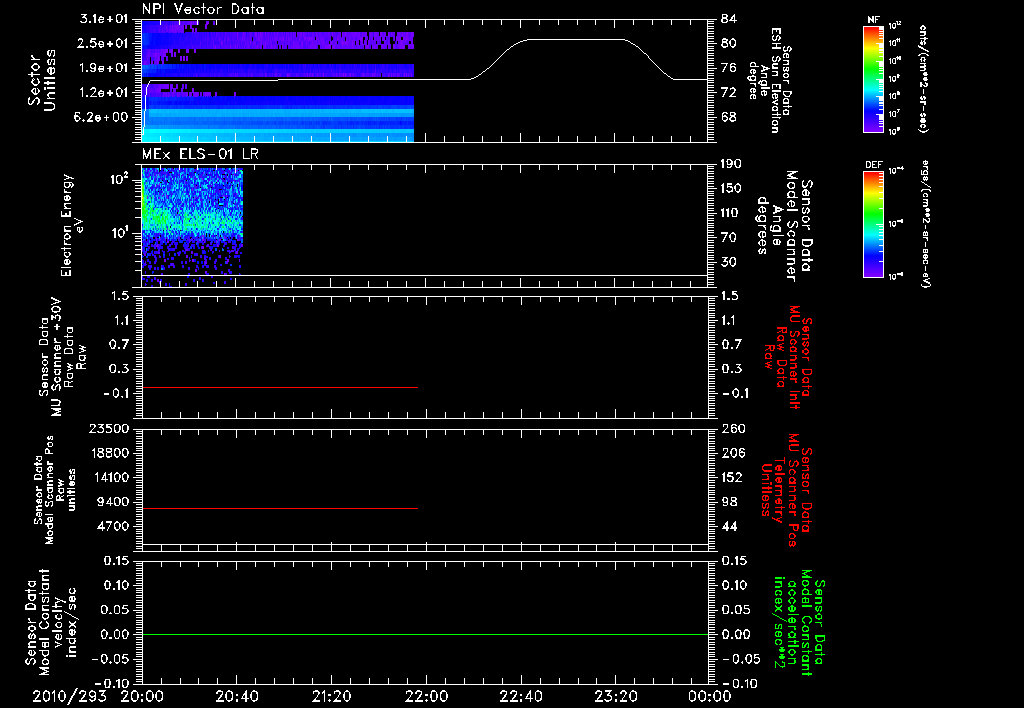Click the DEF color scale bar
Viewport: 1024px width, 708px height.
click(x=873, y=223)
